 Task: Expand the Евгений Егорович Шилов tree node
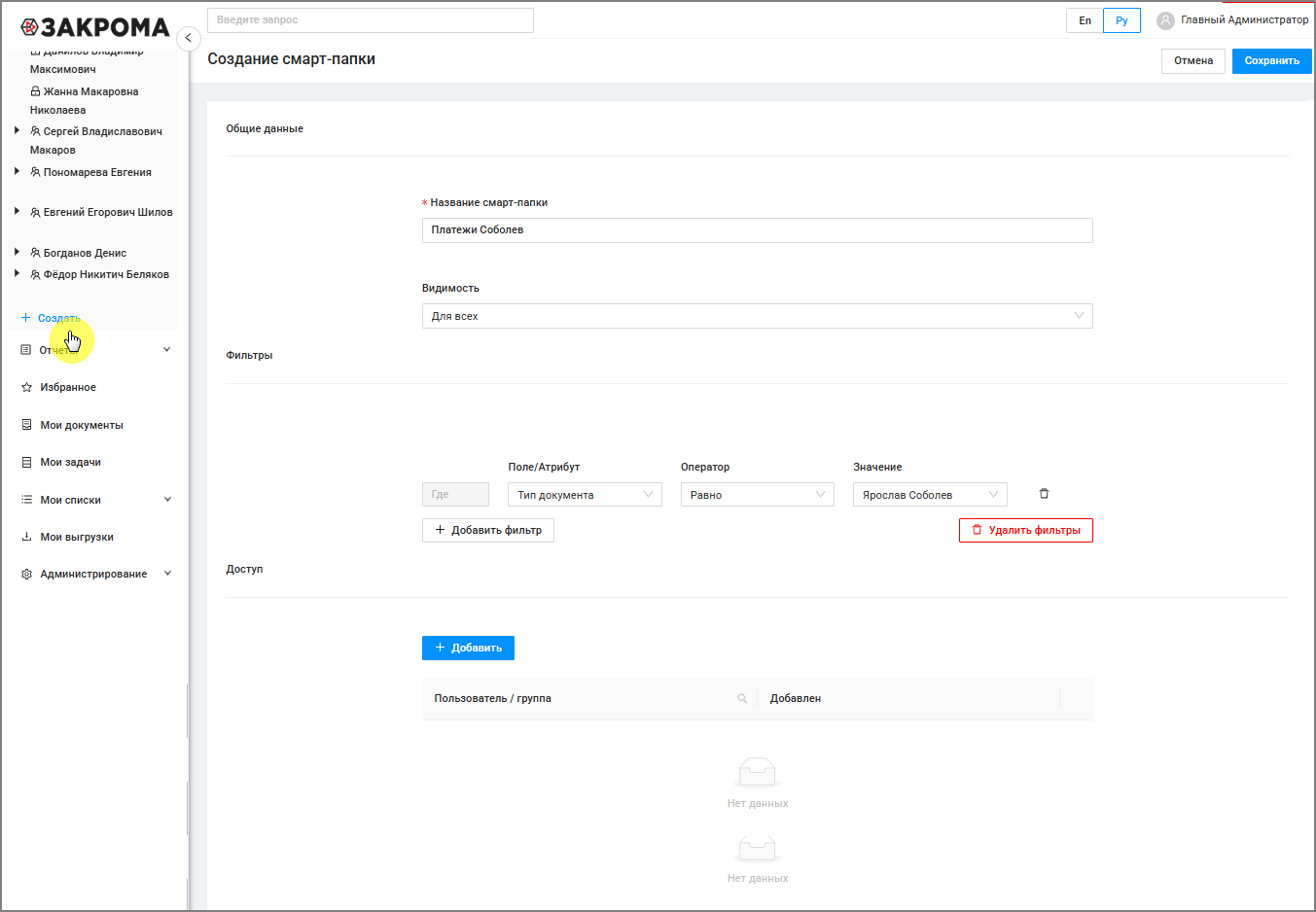17,211
